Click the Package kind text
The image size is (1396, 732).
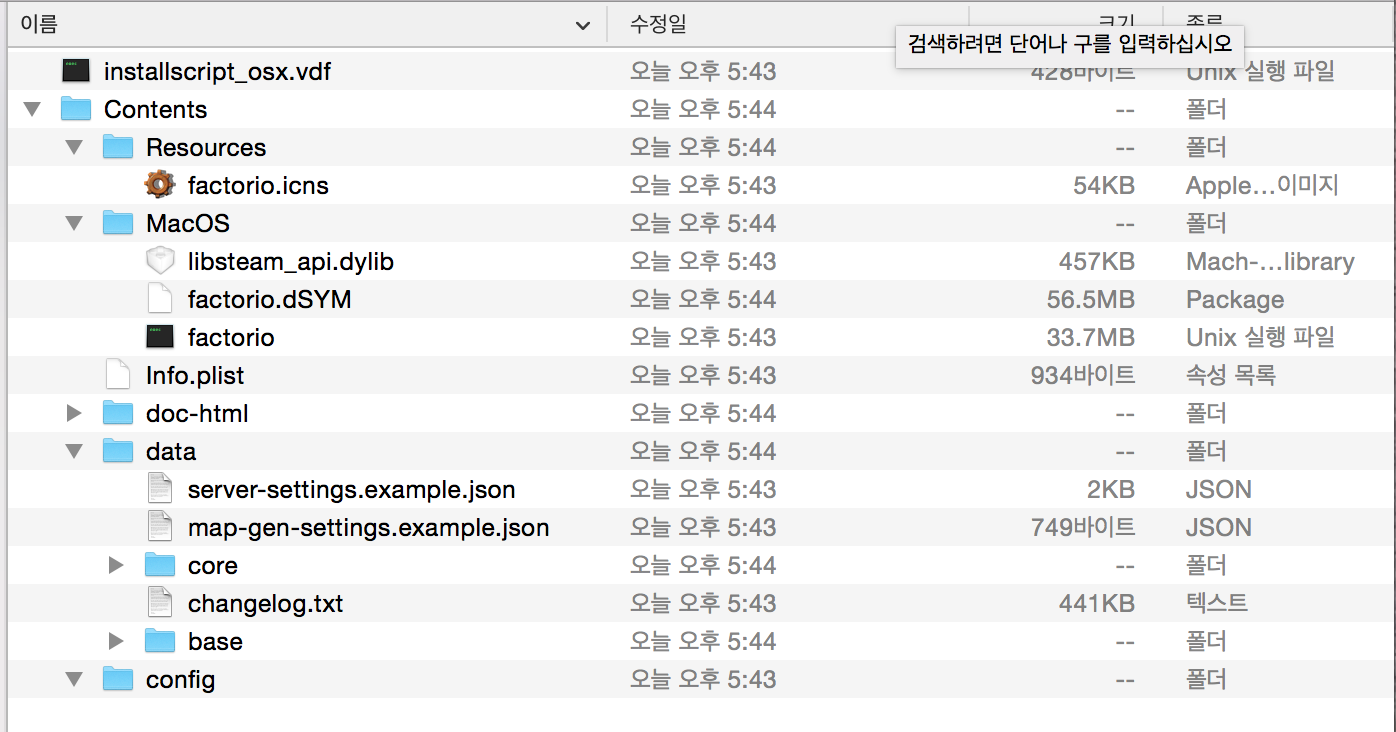click(x=1235, y=300)
